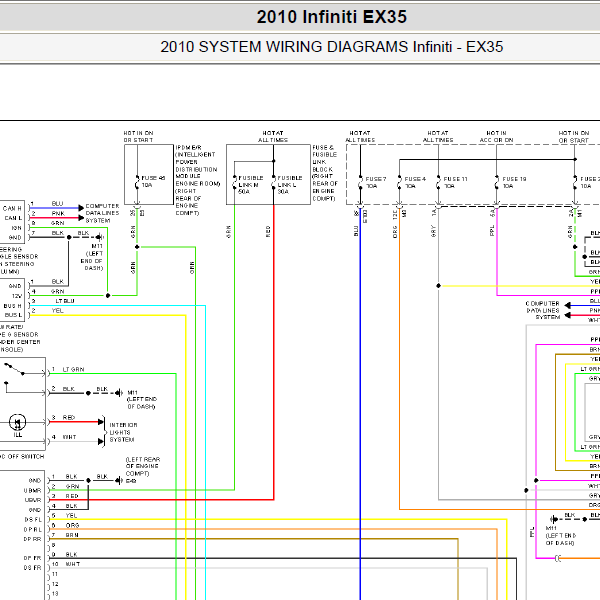The image size is (600, 600).
Task: Click the arrowhead on the blue CAN H wire
Action: click(81, 208)
